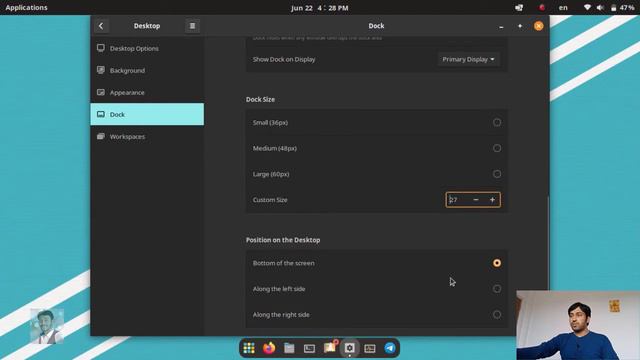Select Background in the sidebar

[x=147, y=70]
